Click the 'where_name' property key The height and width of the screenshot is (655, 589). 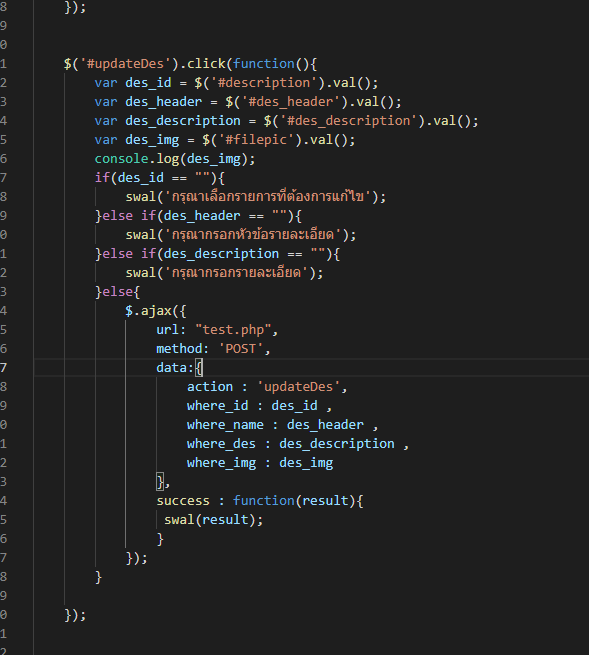pyautogui.click(x=225, y=425)
